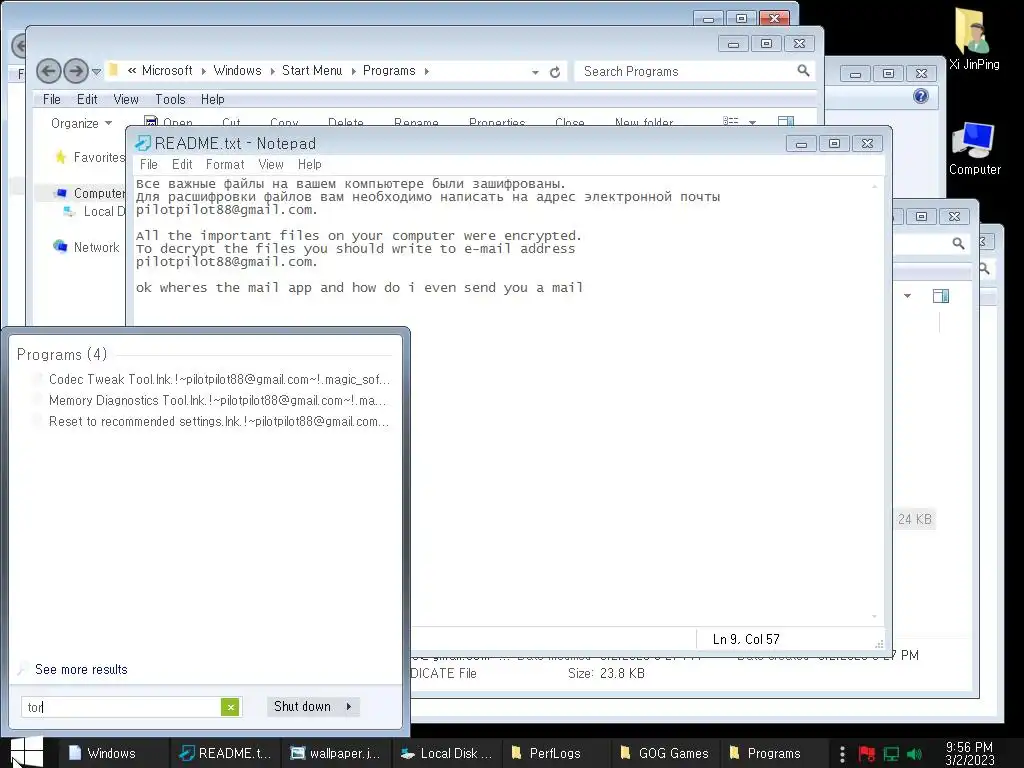1024x768 pixels.
Task: Open the Xi JinPing desktop folder icon
Action: point(974,38)
